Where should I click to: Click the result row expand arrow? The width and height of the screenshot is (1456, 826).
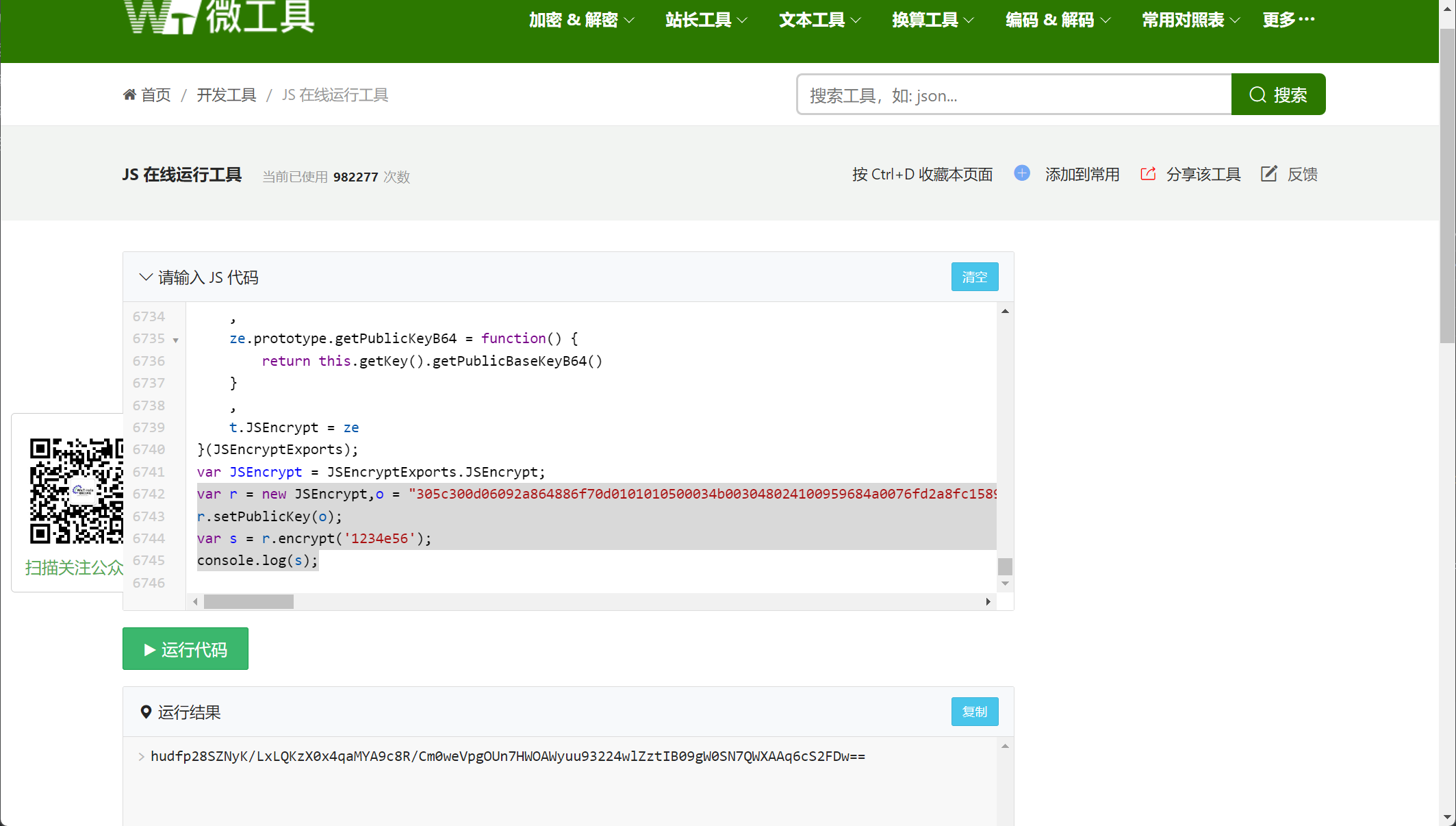[141, 756]
